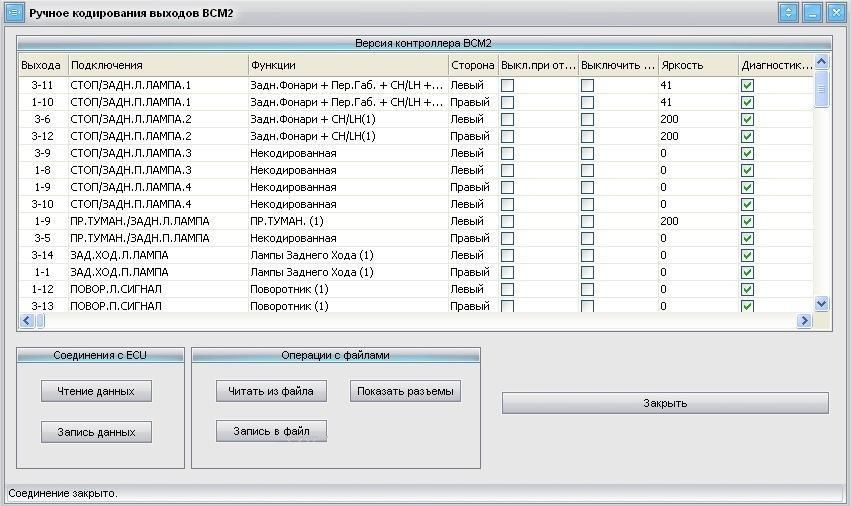The height and width of the screenshot is (506, 851).
Task: Uncheck Диагностика checkbox in row 3-12
Action: tap(747, 136)
